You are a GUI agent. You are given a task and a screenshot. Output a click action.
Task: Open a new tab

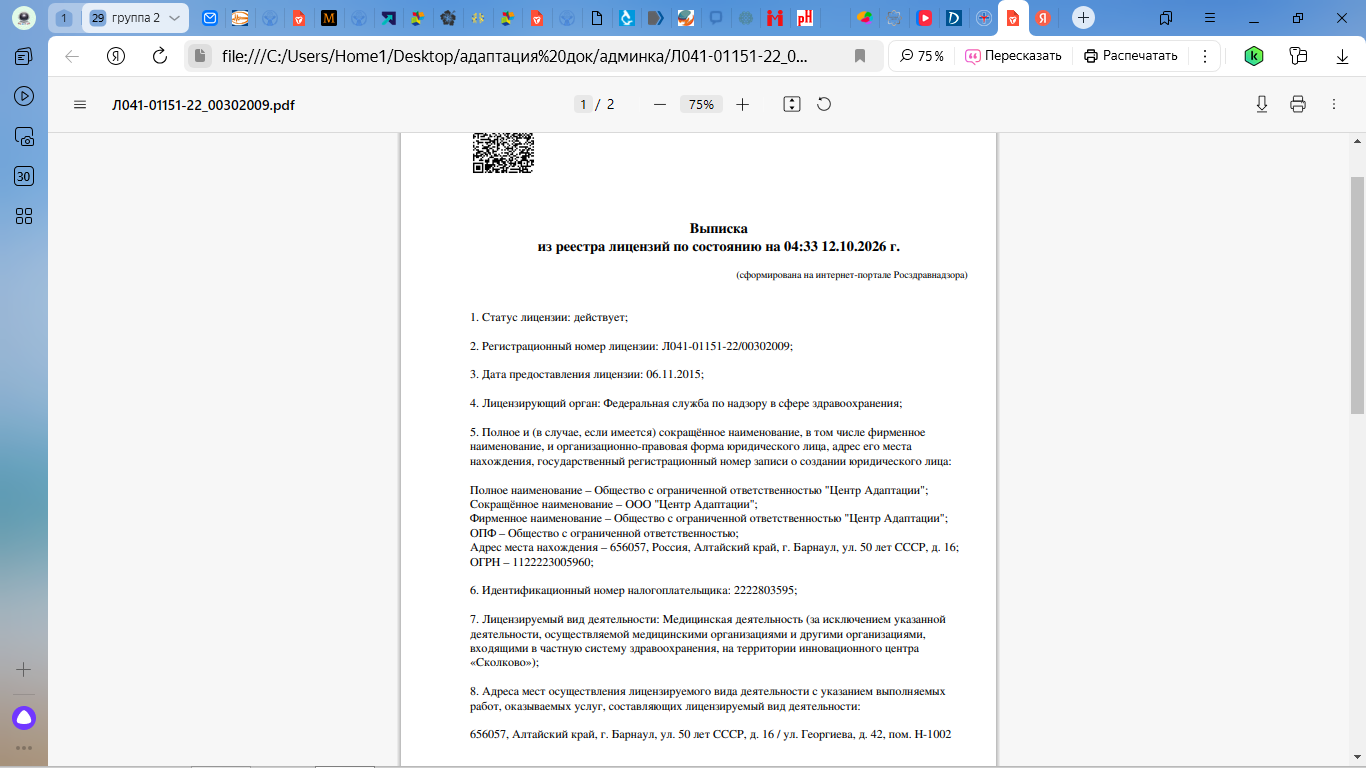(1083, 18)
